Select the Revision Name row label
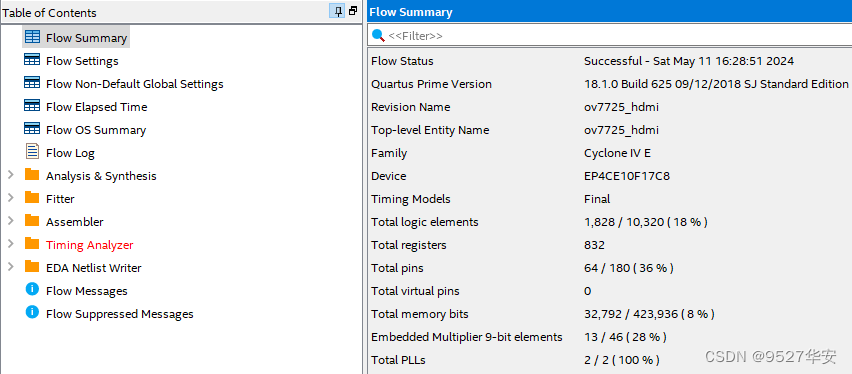Screen dimensions: 852x374 tap(411, 107)
